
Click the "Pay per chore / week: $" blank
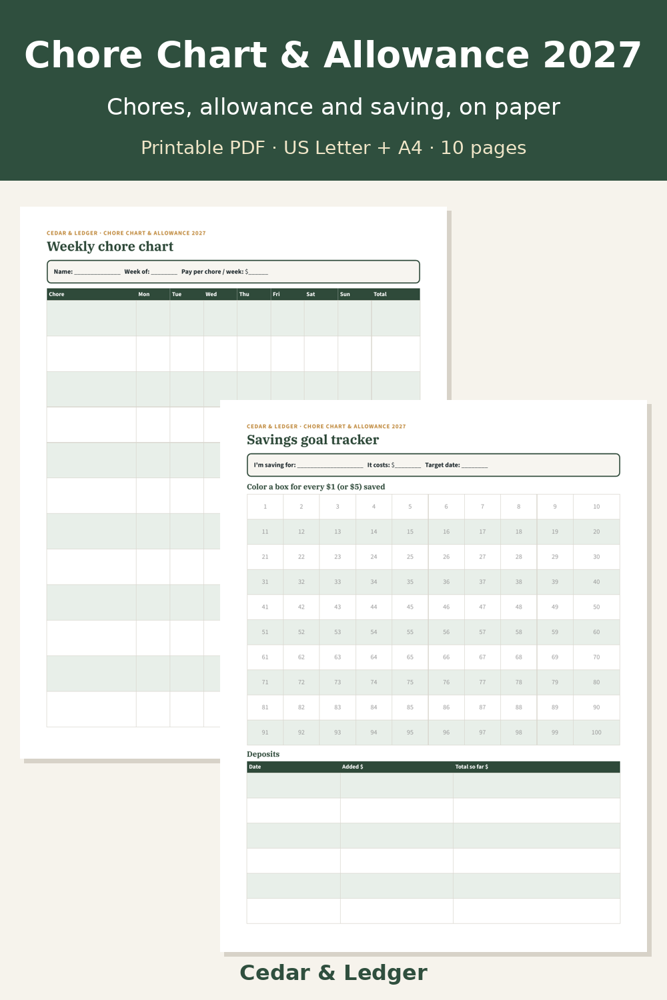(x=258, y=272)
